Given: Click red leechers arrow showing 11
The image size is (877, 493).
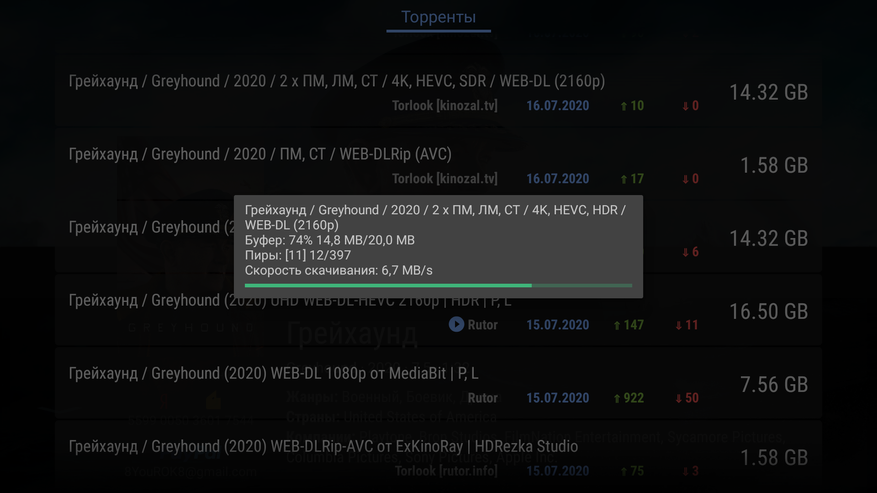Looking at the screenshot, I should point(678,325).
